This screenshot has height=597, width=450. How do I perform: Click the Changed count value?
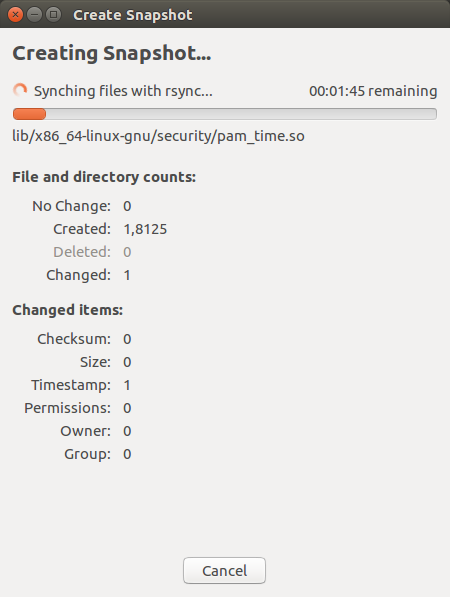coord(127,275)
